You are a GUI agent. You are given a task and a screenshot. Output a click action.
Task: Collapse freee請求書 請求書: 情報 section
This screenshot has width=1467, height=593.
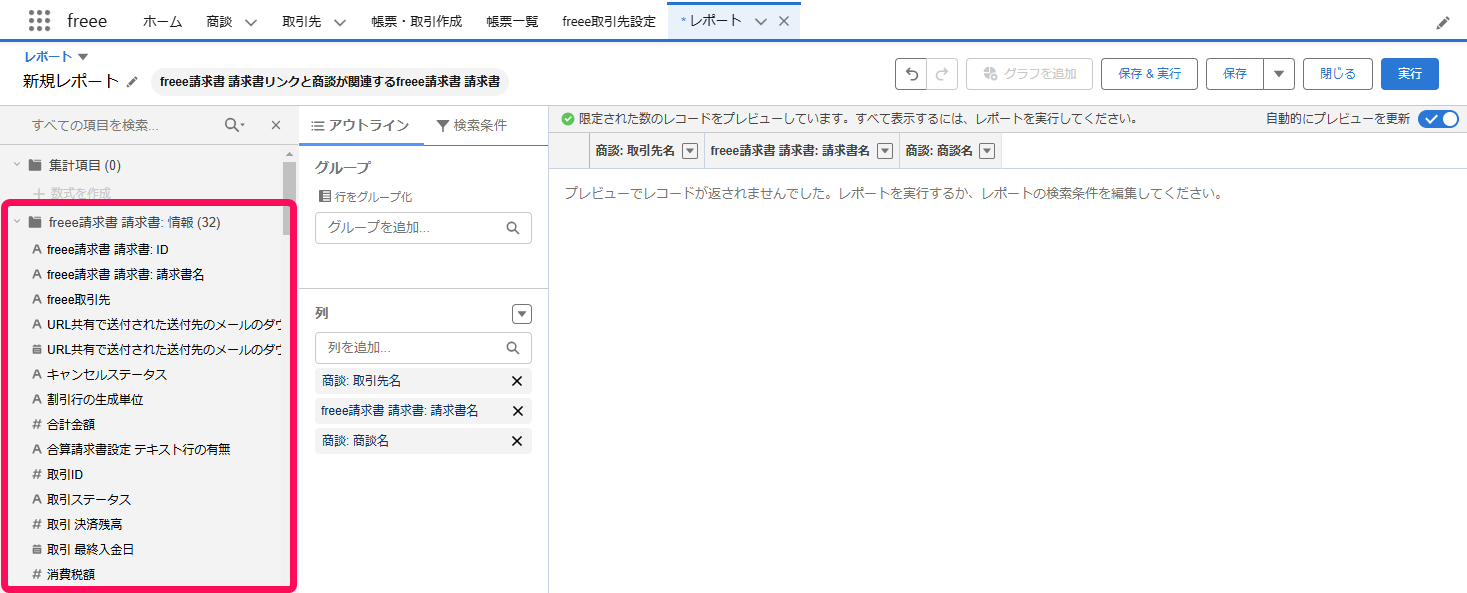point(17,222)
